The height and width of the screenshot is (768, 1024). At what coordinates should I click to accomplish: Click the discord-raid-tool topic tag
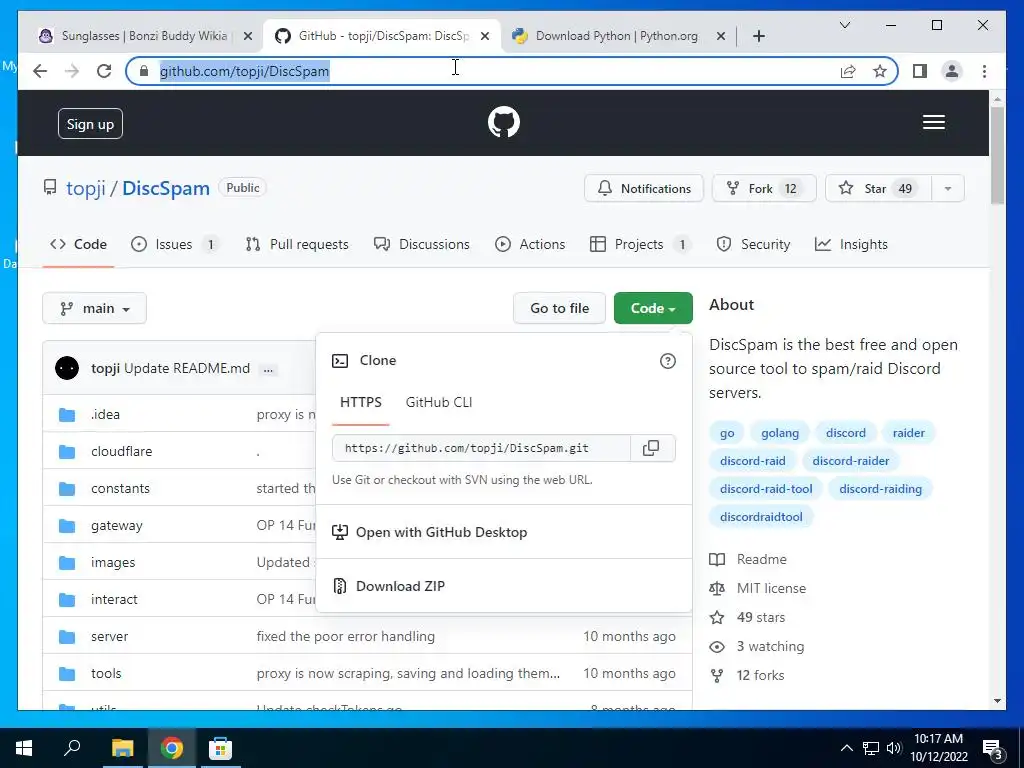tap(766, 488)
